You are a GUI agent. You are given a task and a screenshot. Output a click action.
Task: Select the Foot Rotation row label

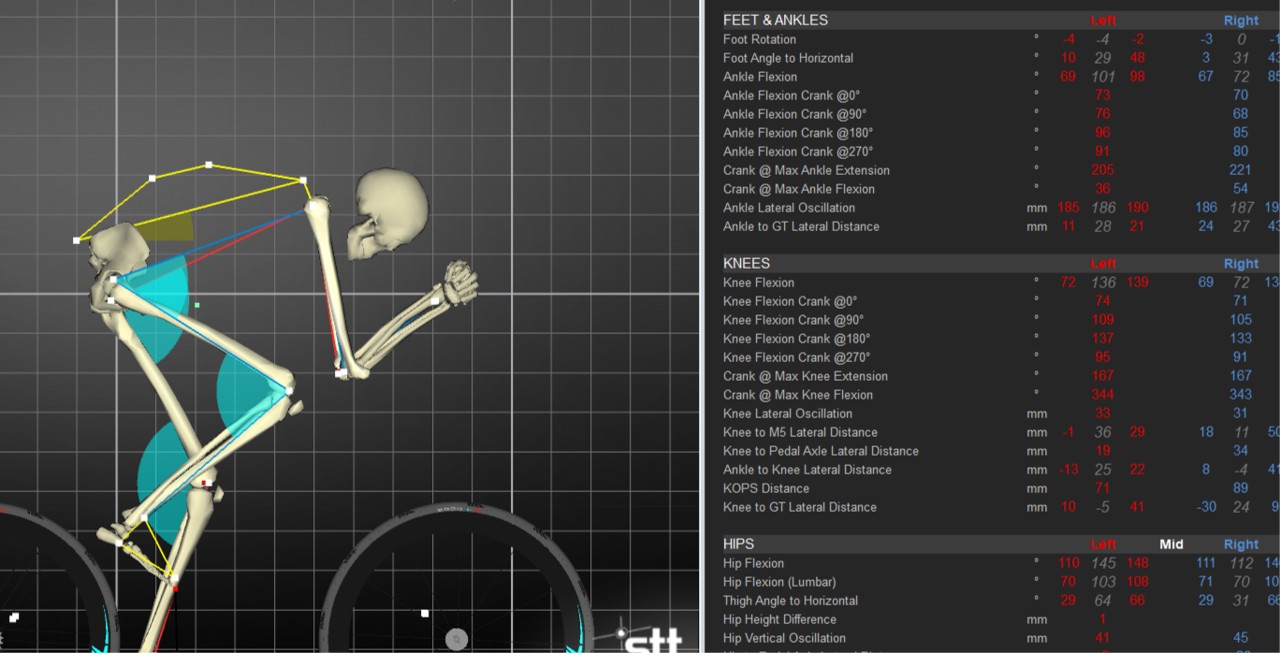pyautogui.click(x=759, y=39)
